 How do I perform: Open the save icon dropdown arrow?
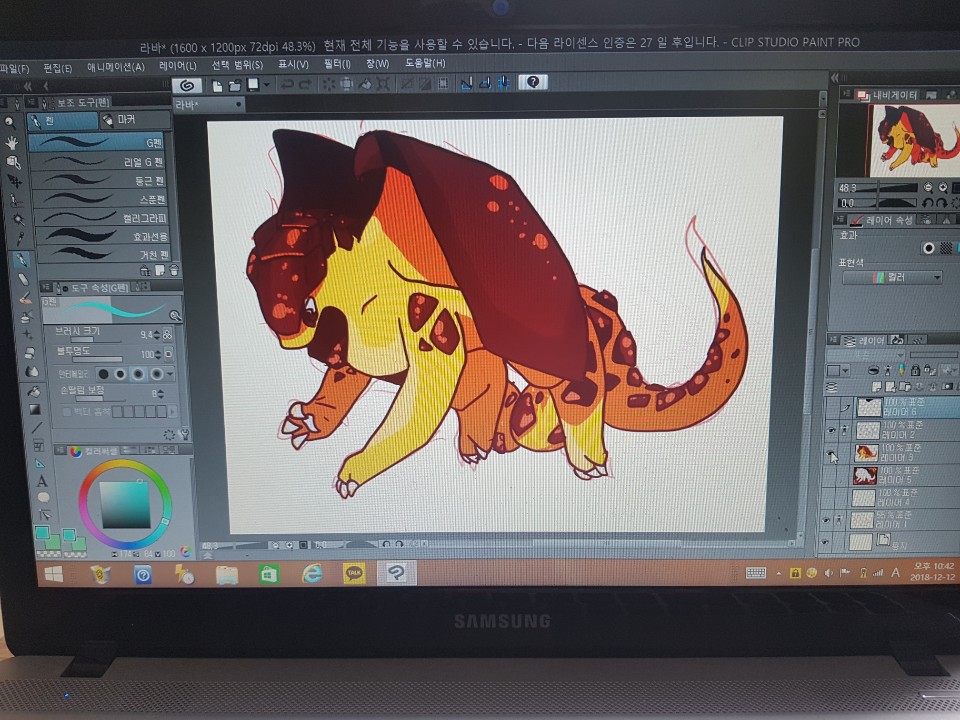click(267, 85)
